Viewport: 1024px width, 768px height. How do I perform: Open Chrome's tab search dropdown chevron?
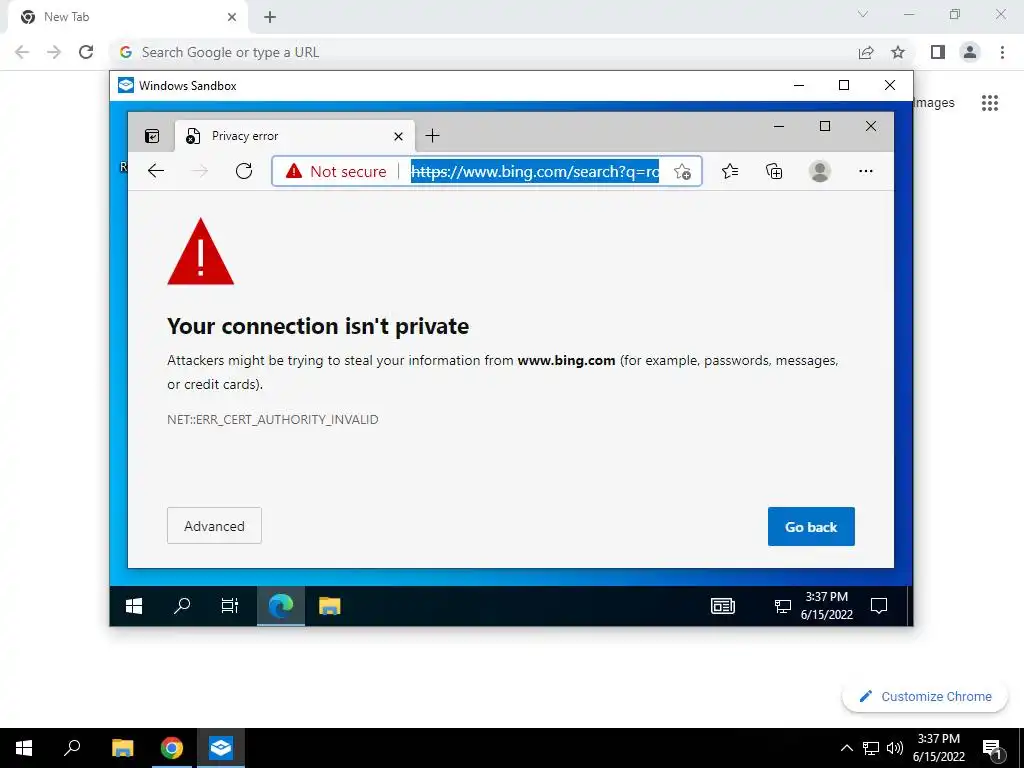pyautogui.click(x=863, y=14)
